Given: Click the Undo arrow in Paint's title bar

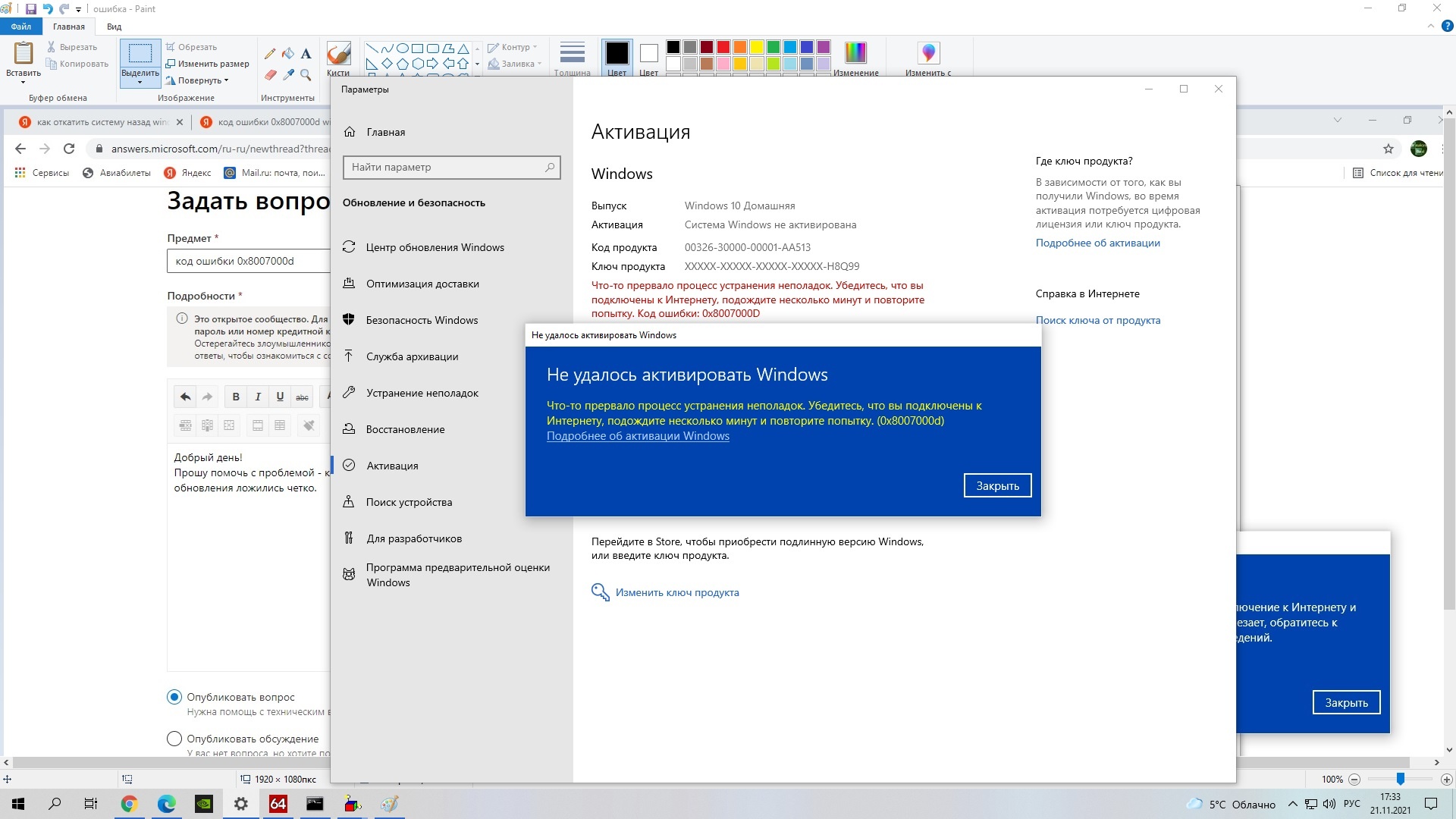Looking at the screenshot, I should (x=48, y=9).
